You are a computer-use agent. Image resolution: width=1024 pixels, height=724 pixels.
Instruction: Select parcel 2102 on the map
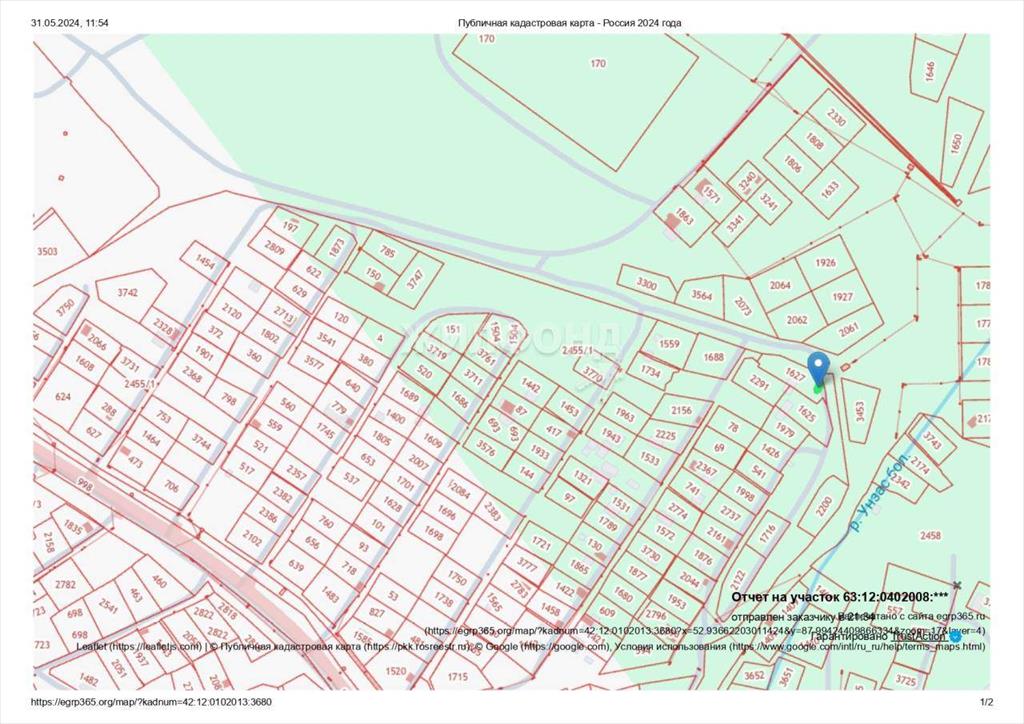(252, 537)
